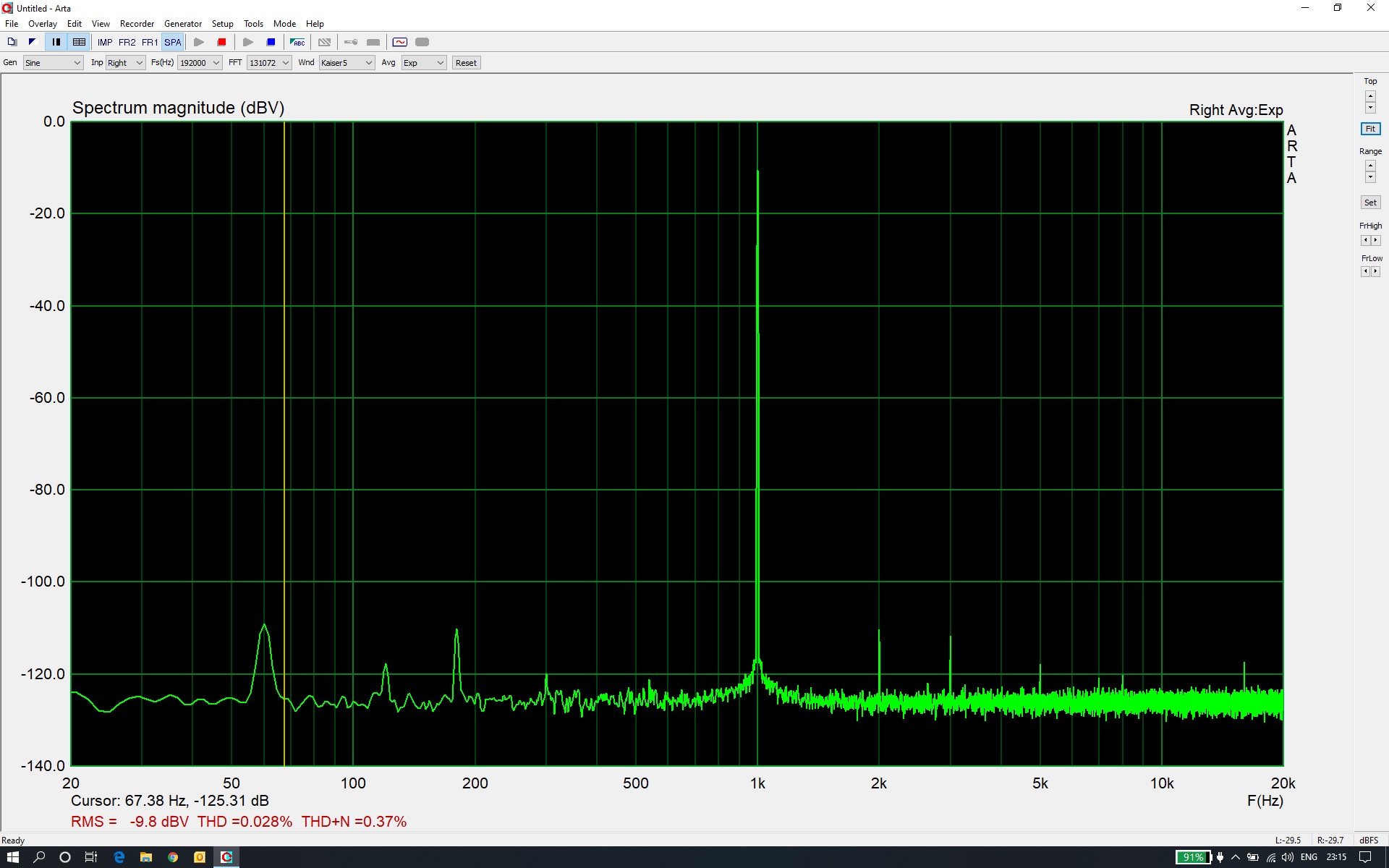Open the View menu
Screen dimensions: 1389x868
click(x=101, y=24)
